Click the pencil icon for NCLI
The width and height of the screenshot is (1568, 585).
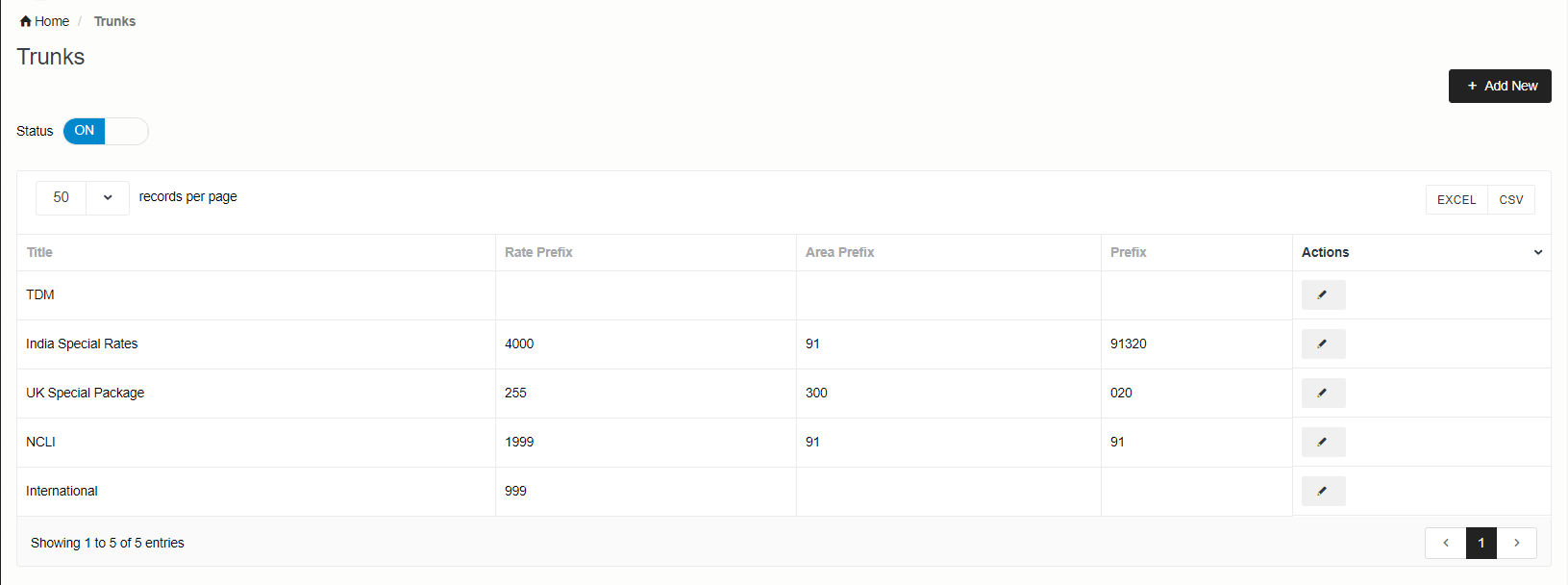1323,443
